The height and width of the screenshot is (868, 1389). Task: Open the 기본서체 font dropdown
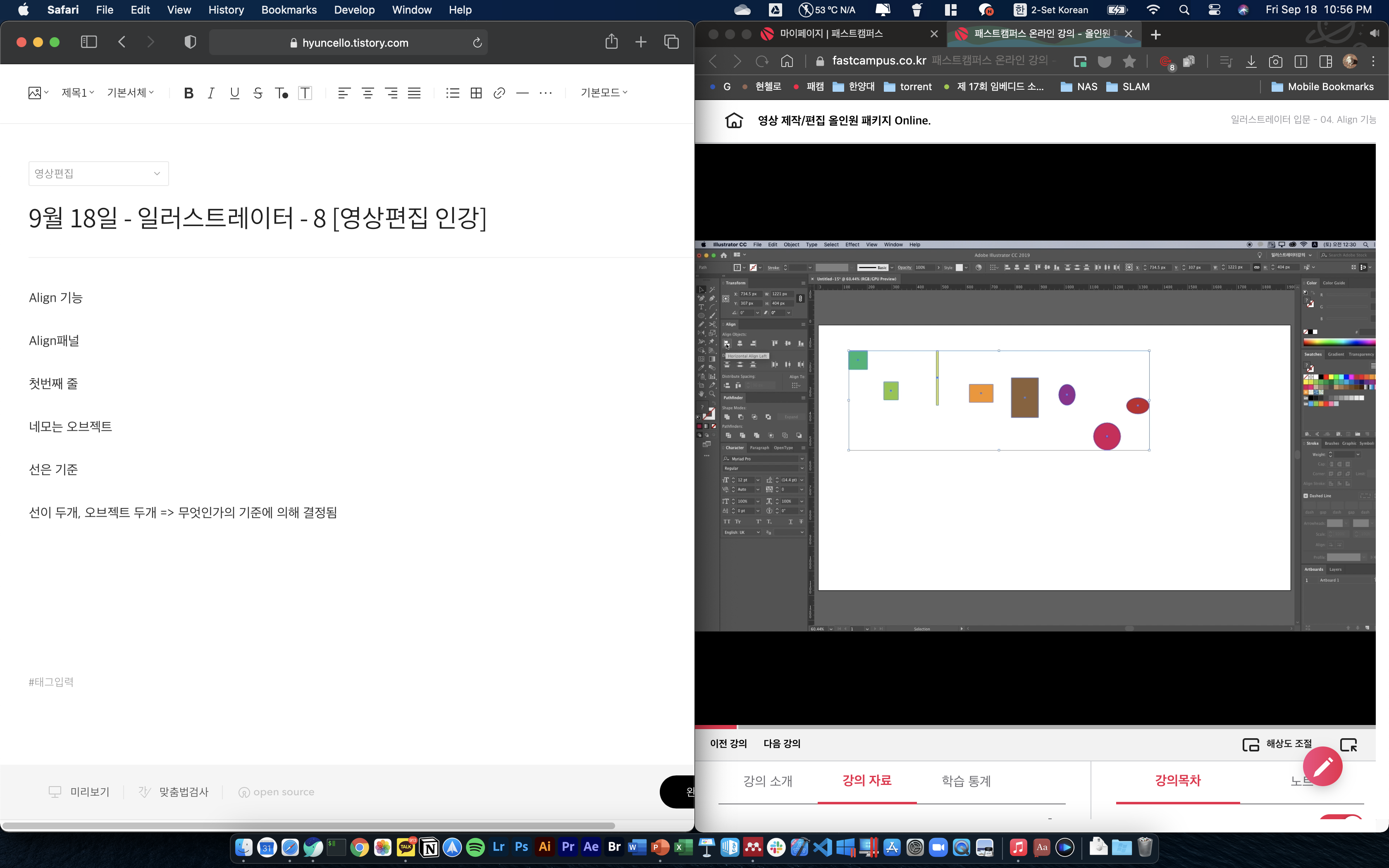(130, 93)
